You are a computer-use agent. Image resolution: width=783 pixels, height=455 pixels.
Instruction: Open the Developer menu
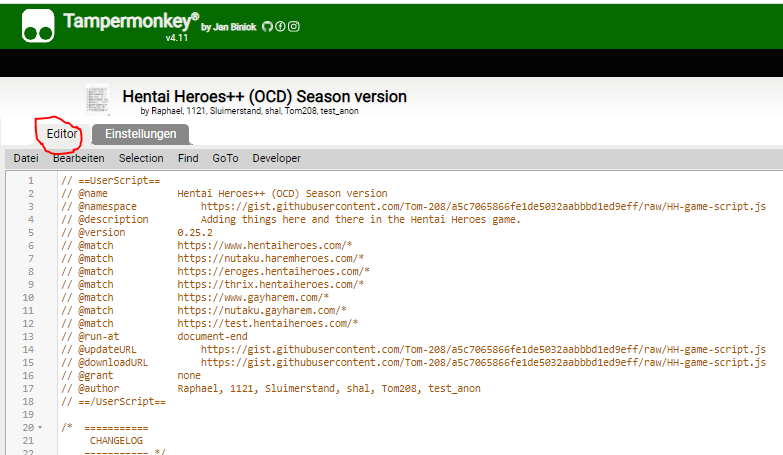coord(276,158)
